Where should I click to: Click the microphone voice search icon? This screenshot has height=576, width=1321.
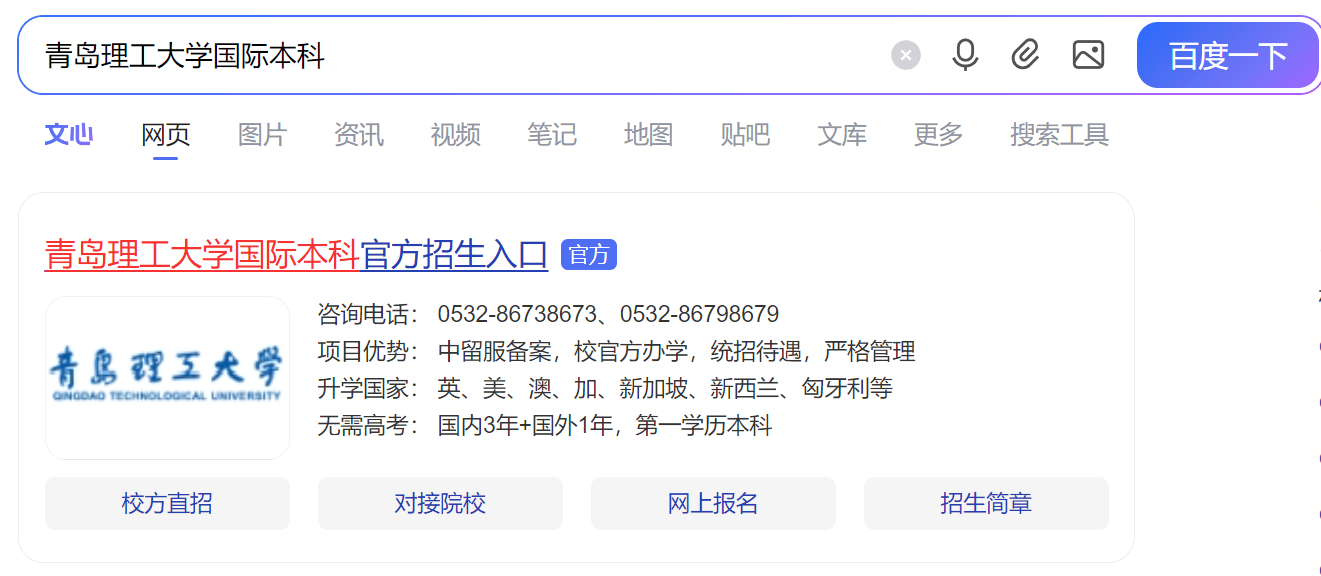tap(964, 55)
